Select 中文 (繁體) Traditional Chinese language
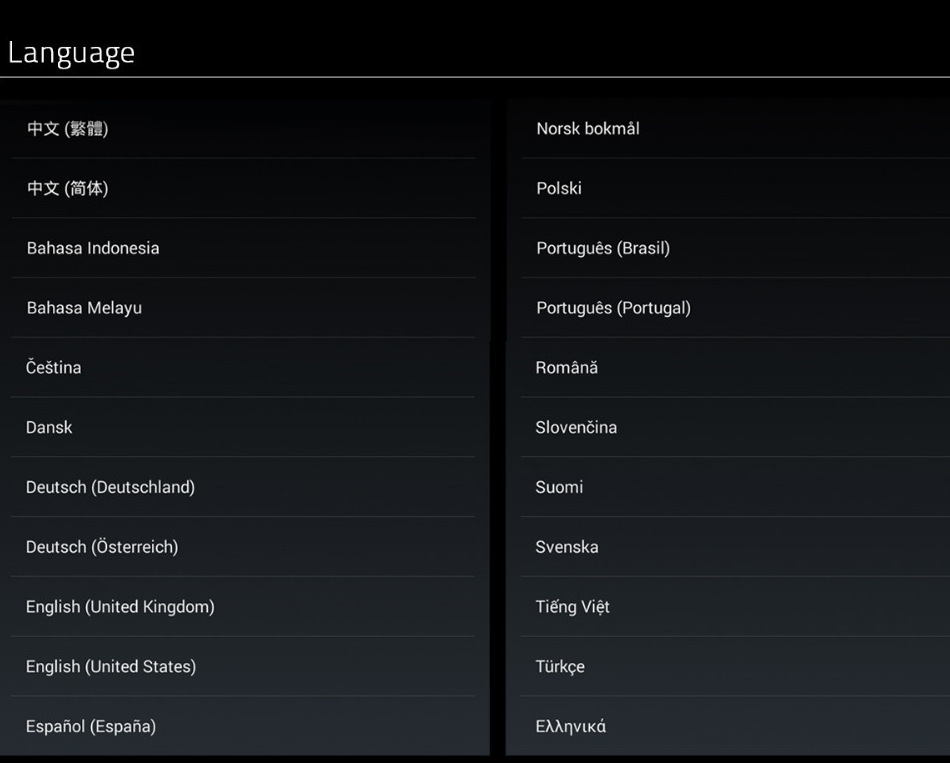This screenshot has width=950, height=770. 68,129
